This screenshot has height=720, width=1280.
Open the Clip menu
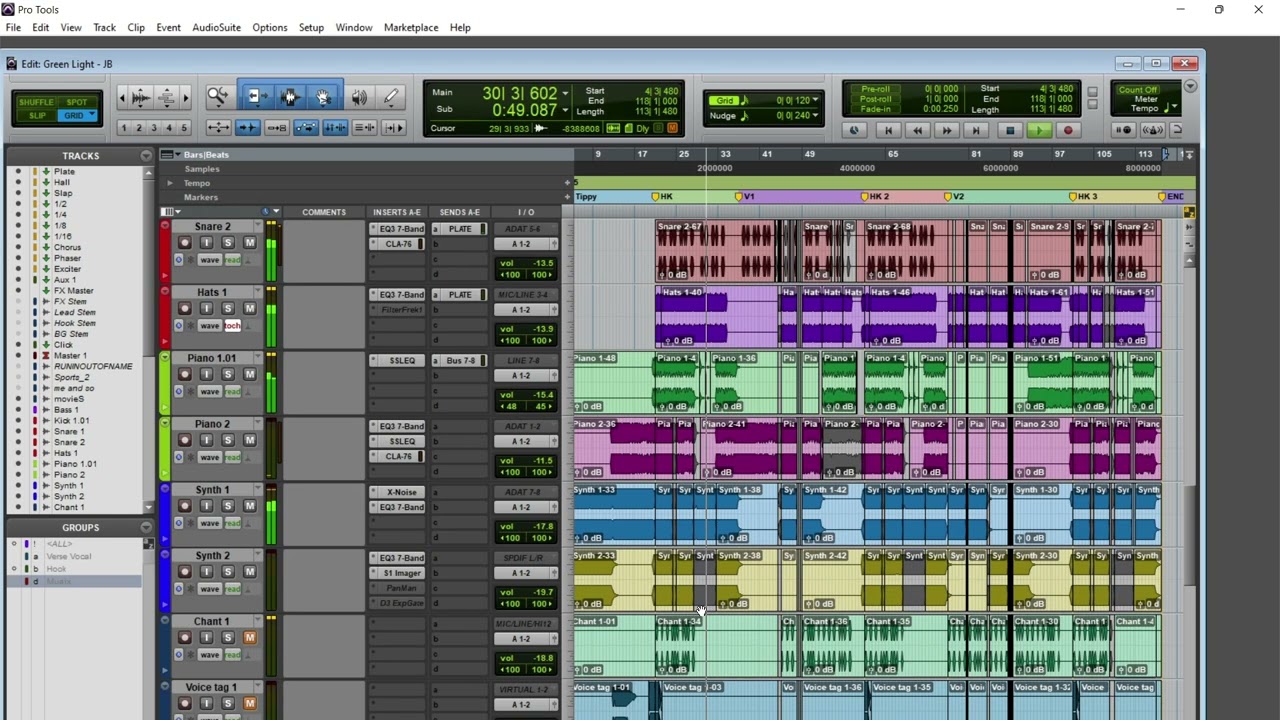pyautogui.click(x=136, y=27)
